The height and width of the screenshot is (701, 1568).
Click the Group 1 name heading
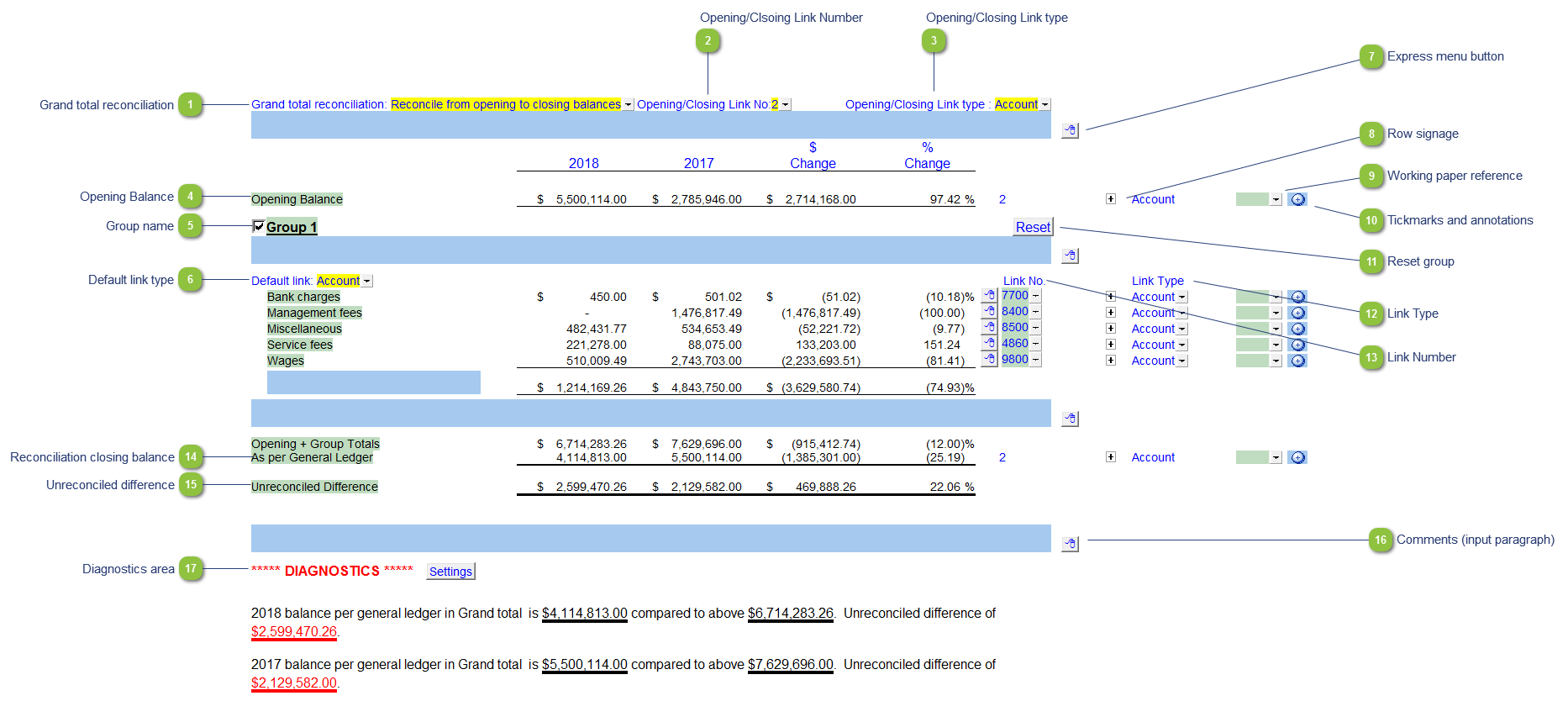click(292, 227)
